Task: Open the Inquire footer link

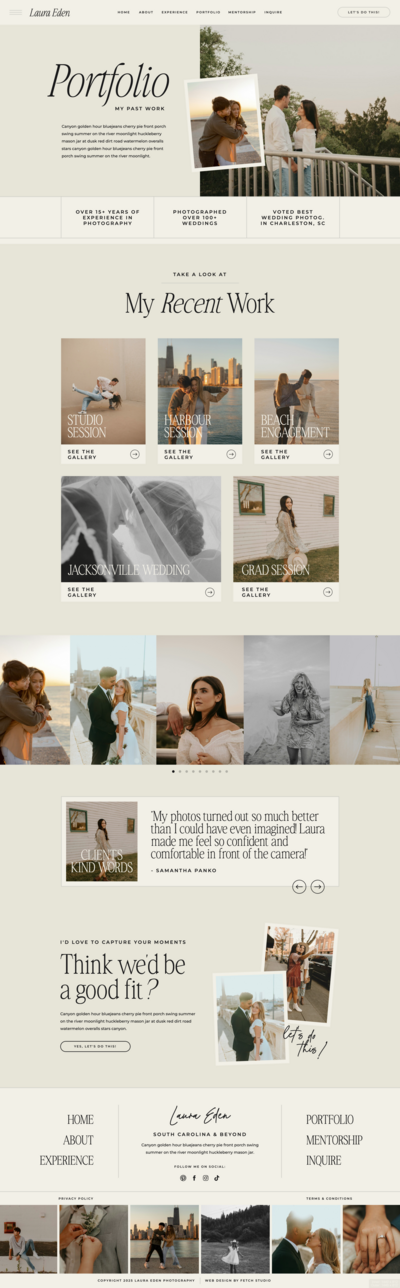Action: [x=324, y=1160]
